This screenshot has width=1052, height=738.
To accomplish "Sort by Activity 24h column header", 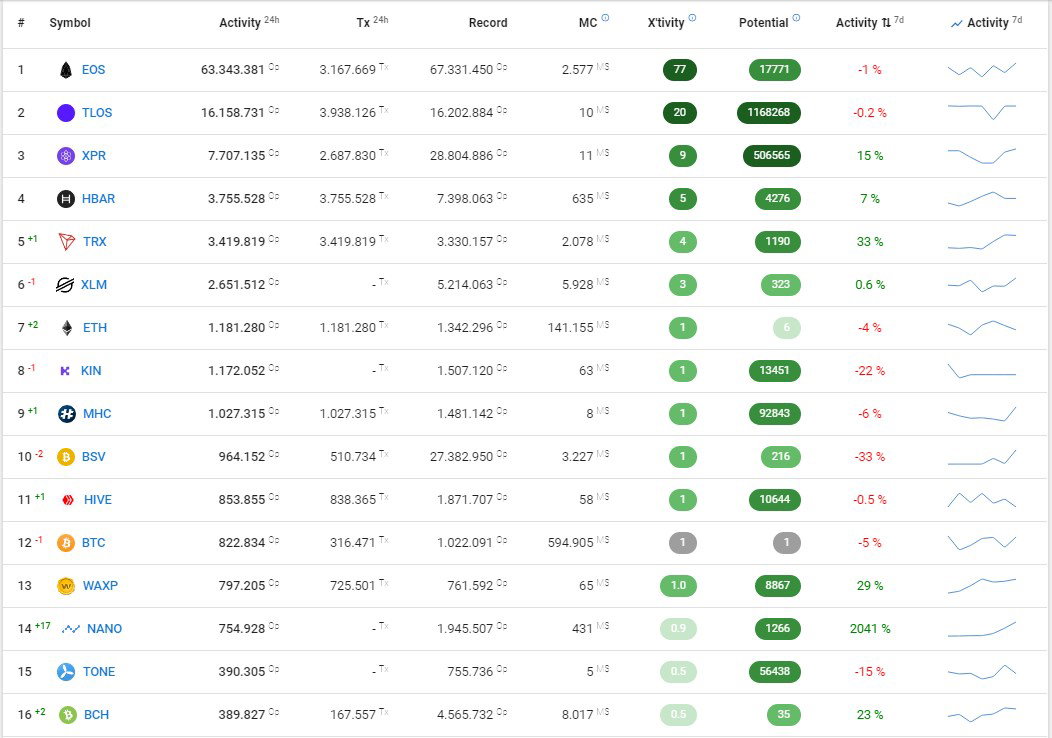I will [x=249, y=22].
